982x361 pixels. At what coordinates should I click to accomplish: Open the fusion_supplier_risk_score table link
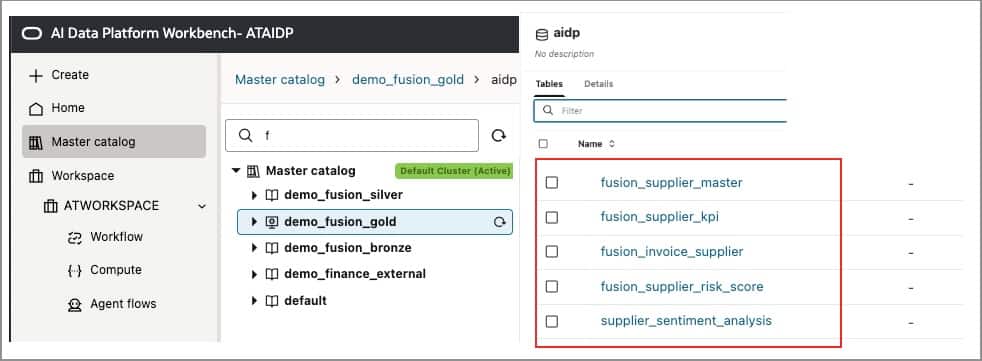682,287
